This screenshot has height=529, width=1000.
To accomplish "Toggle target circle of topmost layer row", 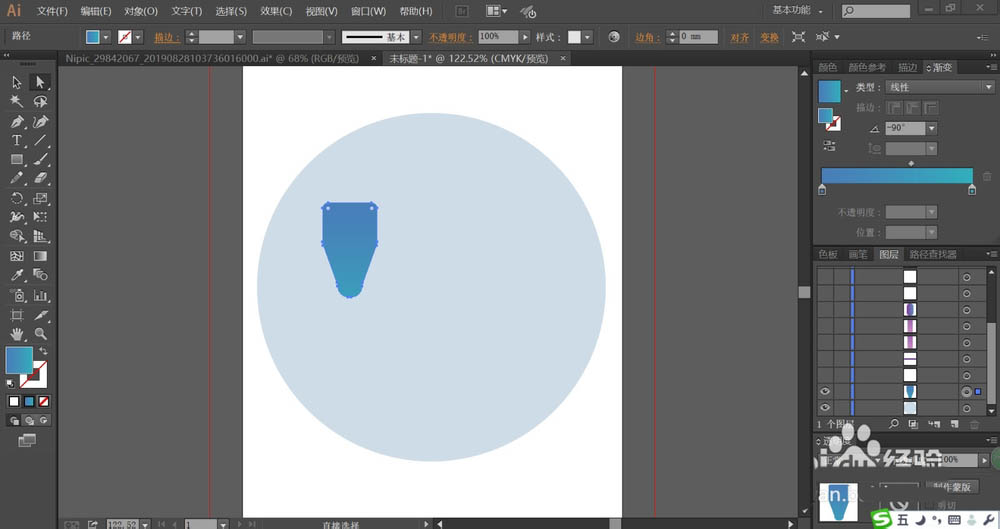I will [966, 277].
